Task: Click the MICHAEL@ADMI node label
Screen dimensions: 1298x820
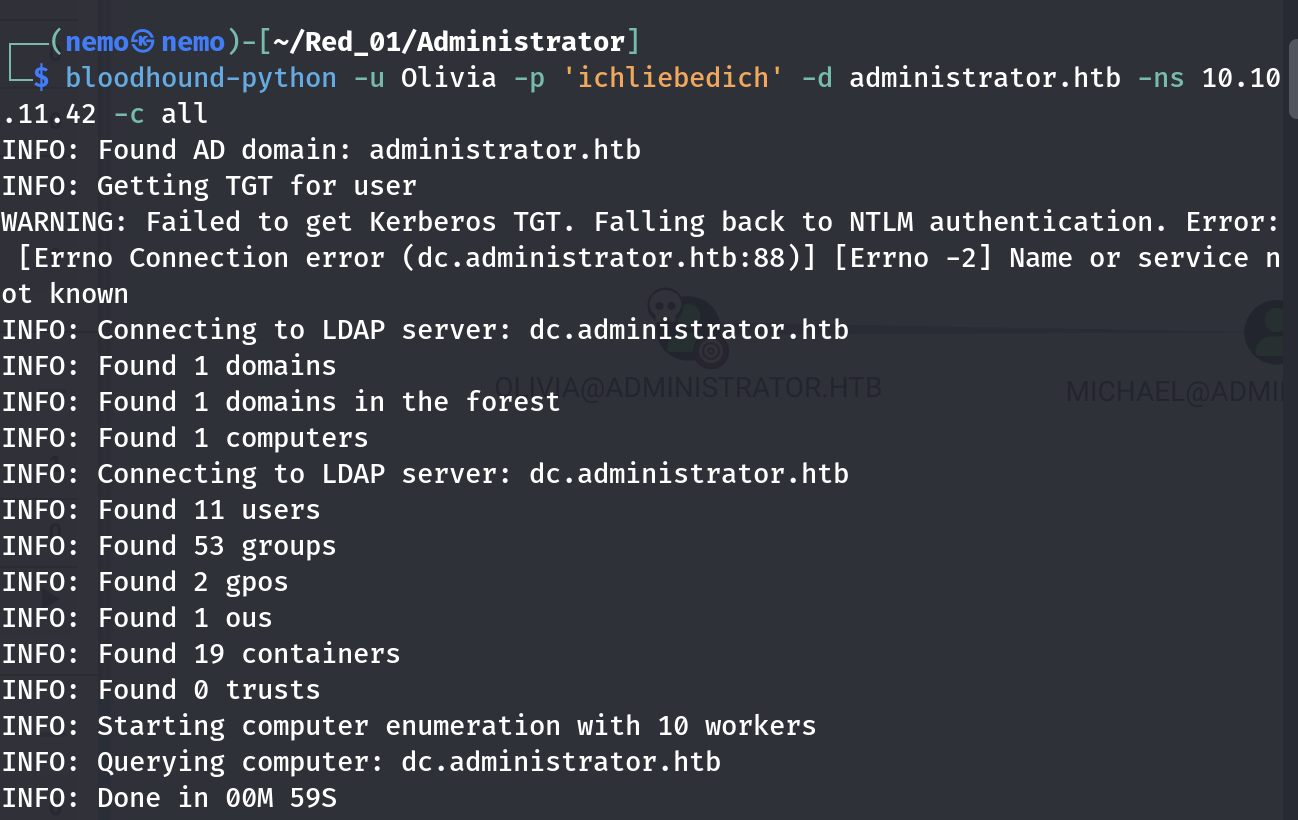Action: coord(1181,391)
